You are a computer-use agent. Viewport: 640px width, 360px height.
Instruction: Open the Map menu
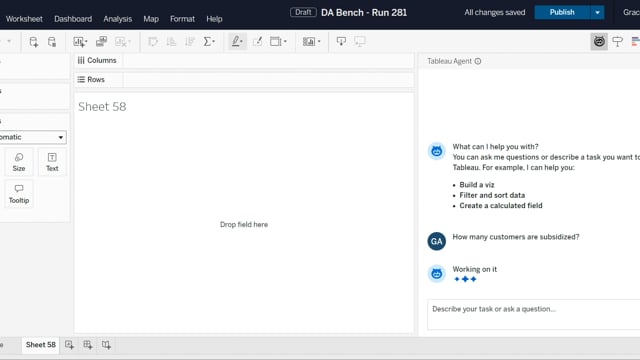pos(151,19)
